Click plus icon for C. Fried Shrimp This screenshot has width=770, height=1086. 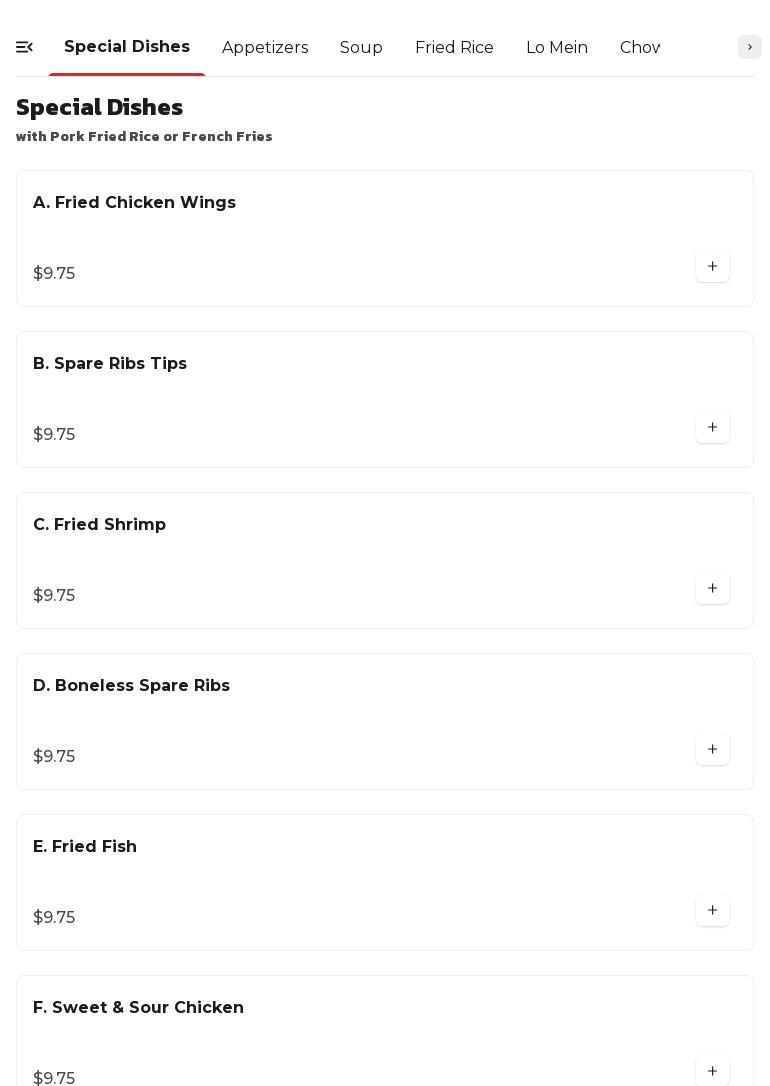click(x=712, y=589)
